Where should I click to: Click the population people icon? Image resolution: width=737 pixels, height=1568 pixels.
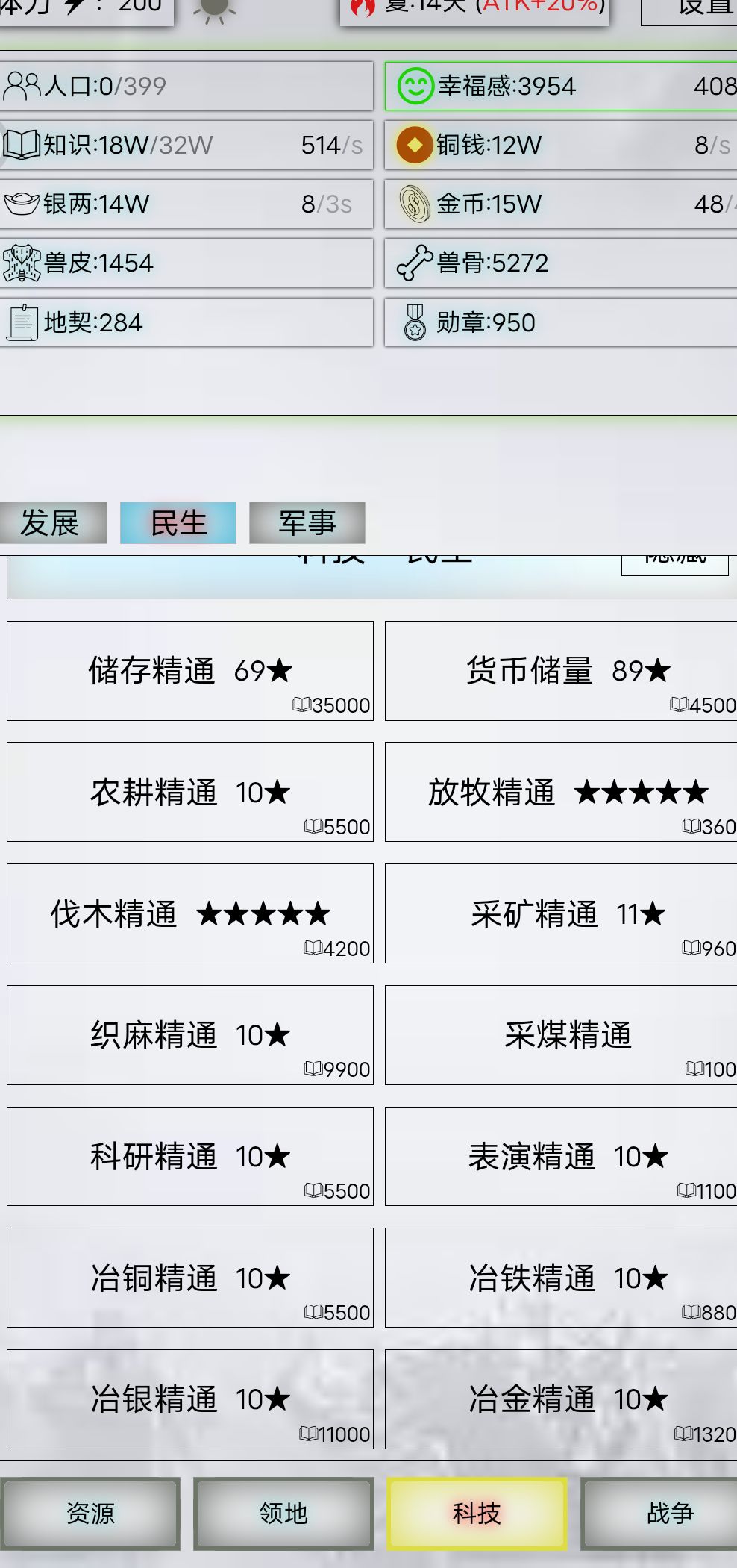pos(22,87)
